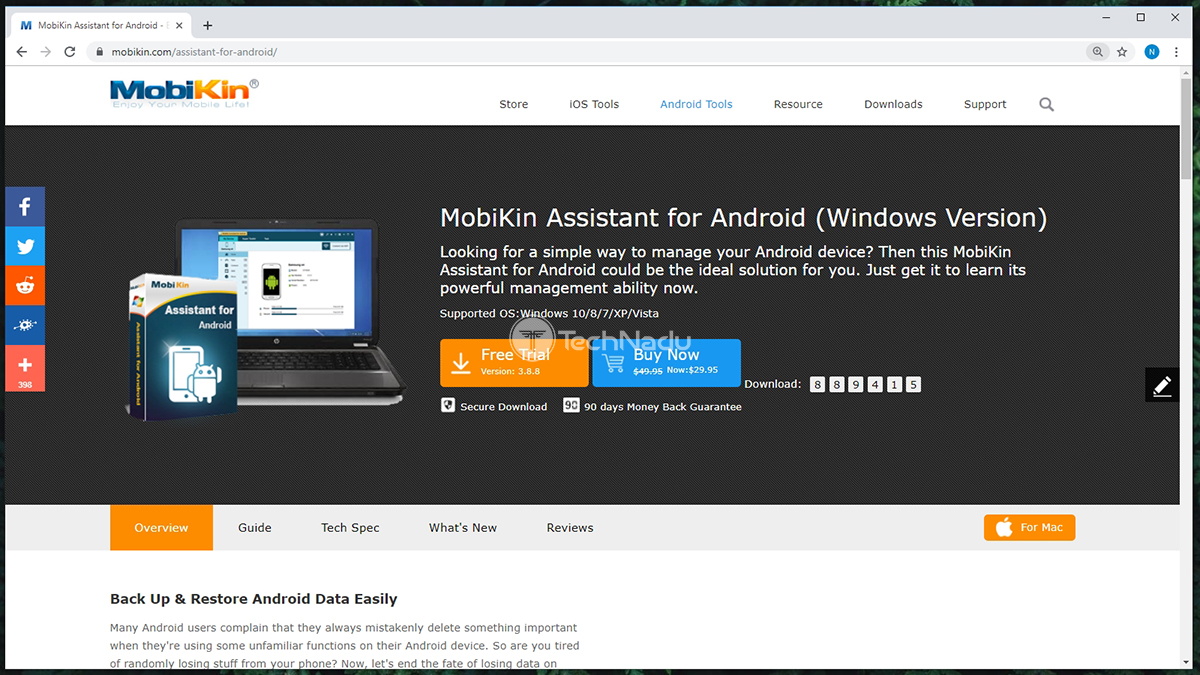Click the MobiKin logo
Viewport: 1200px width, 675px height.
point(184,95)
